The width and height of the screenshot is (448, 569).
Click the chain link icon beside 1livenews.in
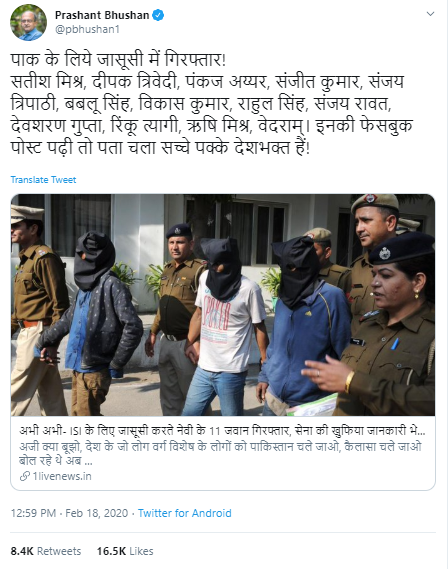pos(24,476)
